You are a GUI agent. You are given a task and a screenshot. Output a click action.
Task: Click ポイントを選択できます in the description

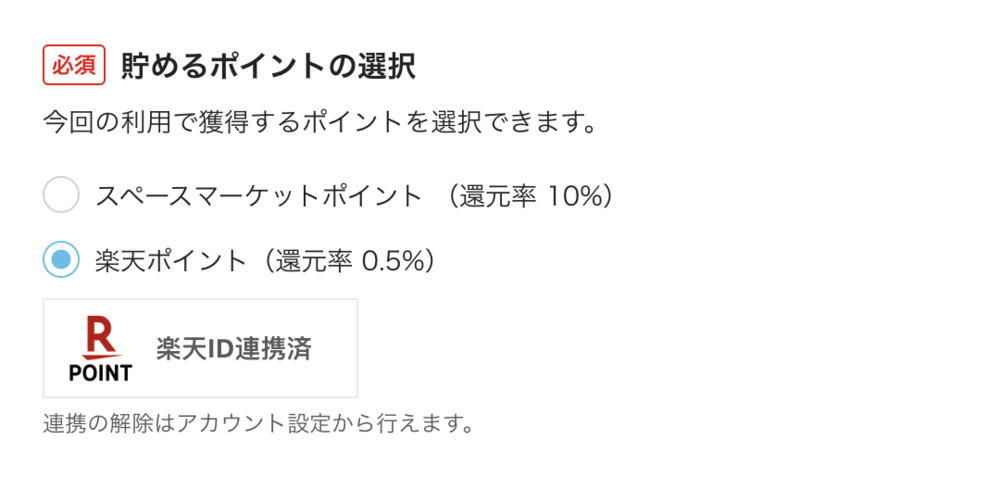coord(450,125)
